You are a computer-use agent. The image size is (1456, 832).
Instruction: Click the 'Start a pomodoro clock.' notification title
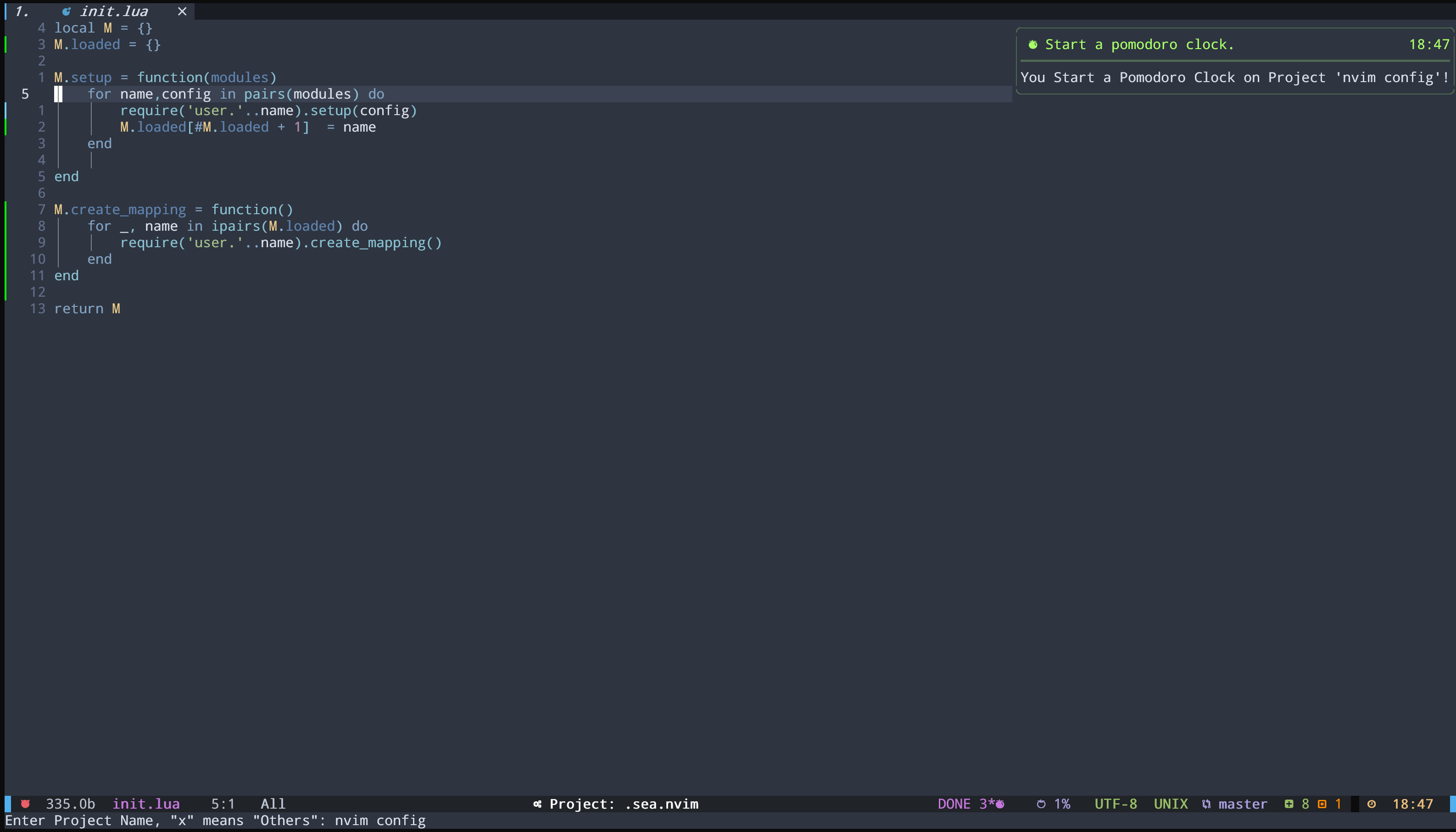click(1139, 44)
